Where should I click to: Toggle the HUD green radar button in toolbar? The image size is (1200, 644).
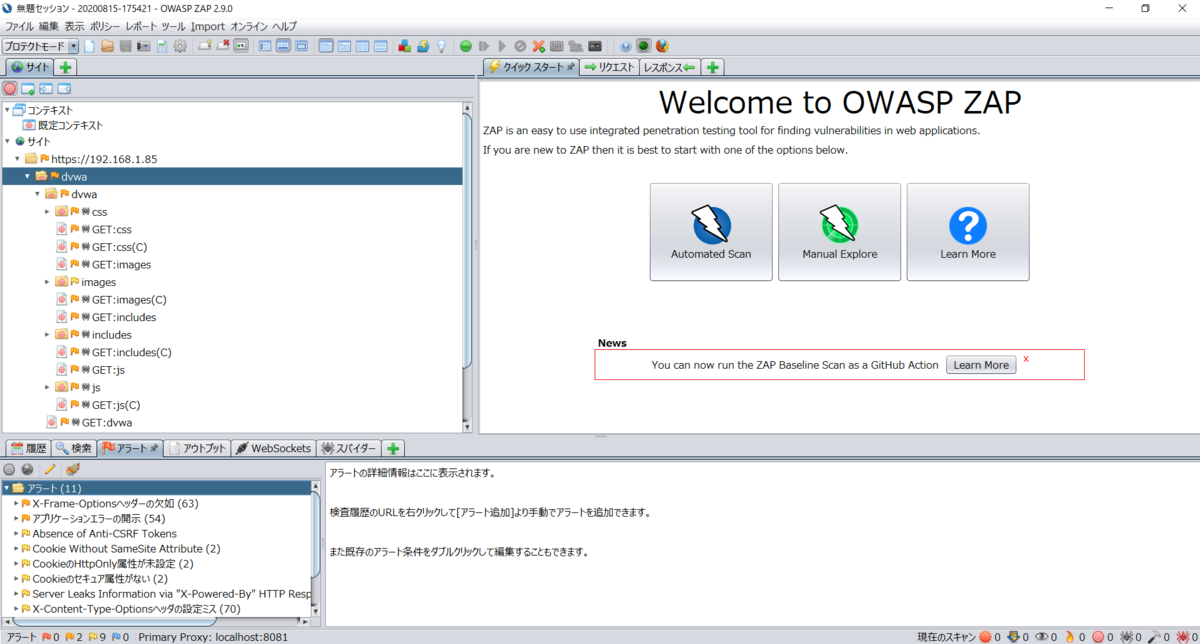642,46
